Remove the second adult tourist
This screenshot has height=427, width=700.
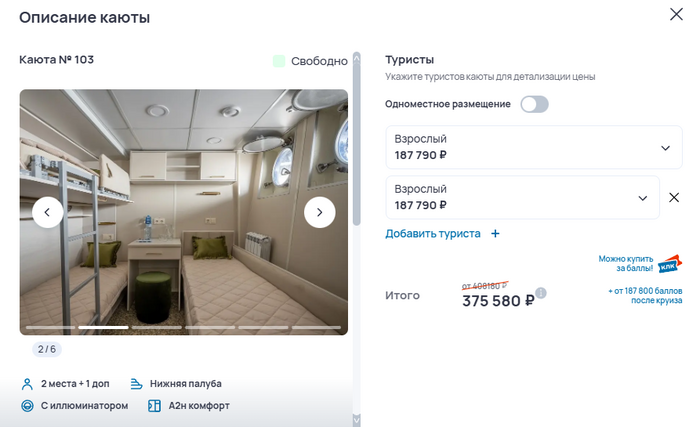pos(675,197)
